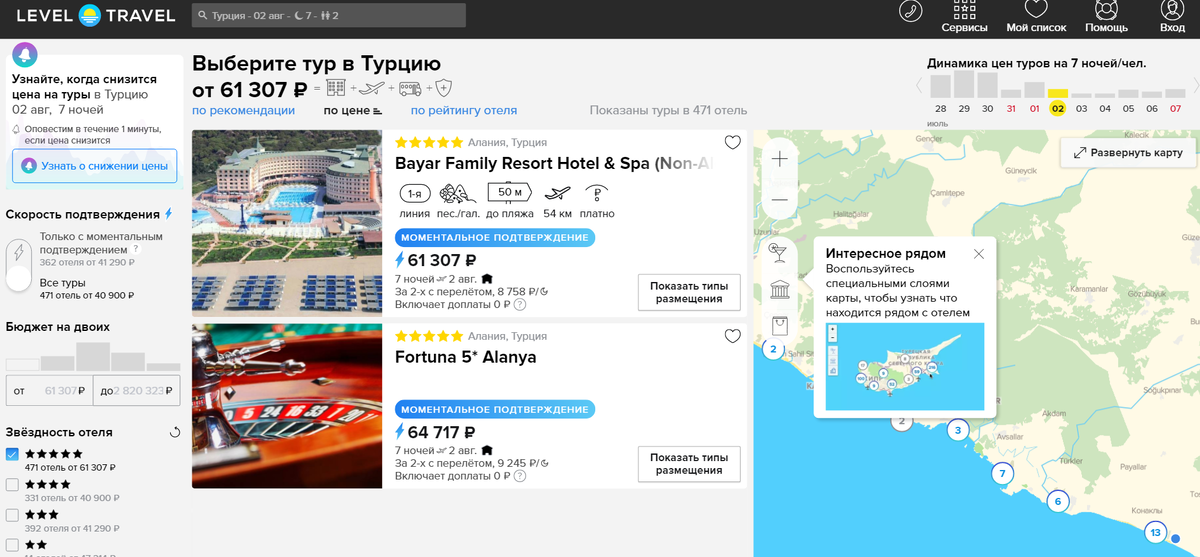This screenshot has height=557, width=1200.
Task: Reset the Звёздность отеля filter with the arrow icon
Action: (x=175, y=433)
